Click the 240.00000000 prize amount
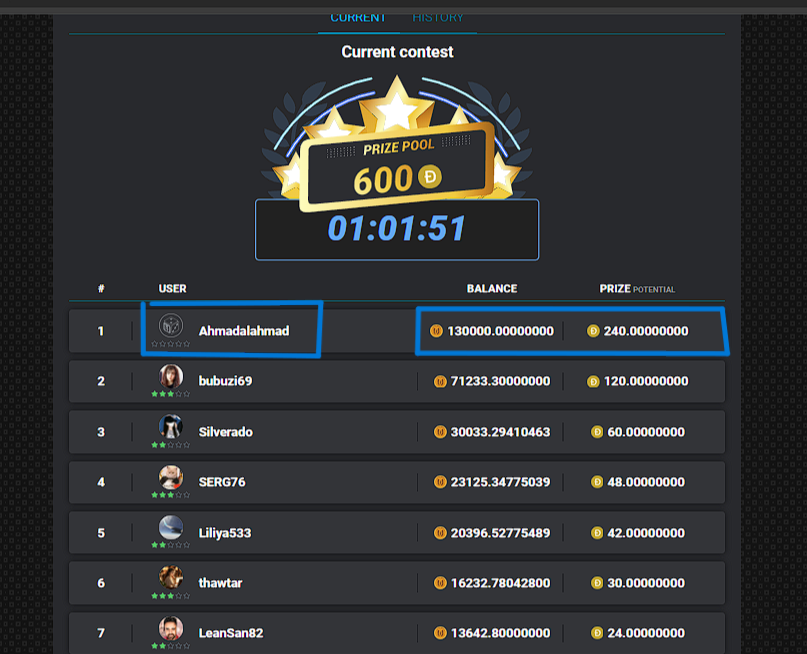807x654 pixels. [646, 331]
